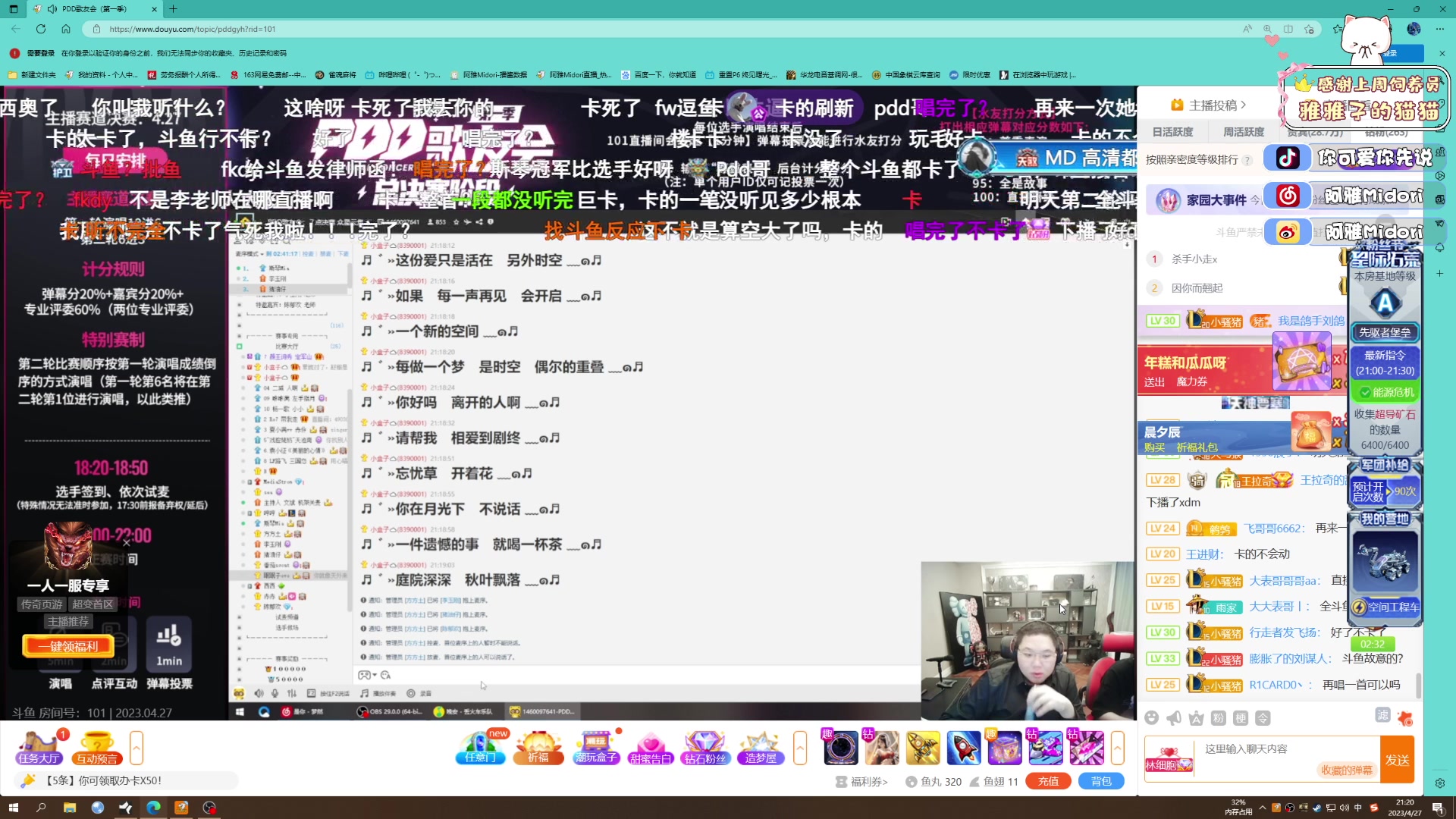Switch to the 日活跃度 tab
This screenshot has height=819, width=1456.
[x=1172, y=131]
